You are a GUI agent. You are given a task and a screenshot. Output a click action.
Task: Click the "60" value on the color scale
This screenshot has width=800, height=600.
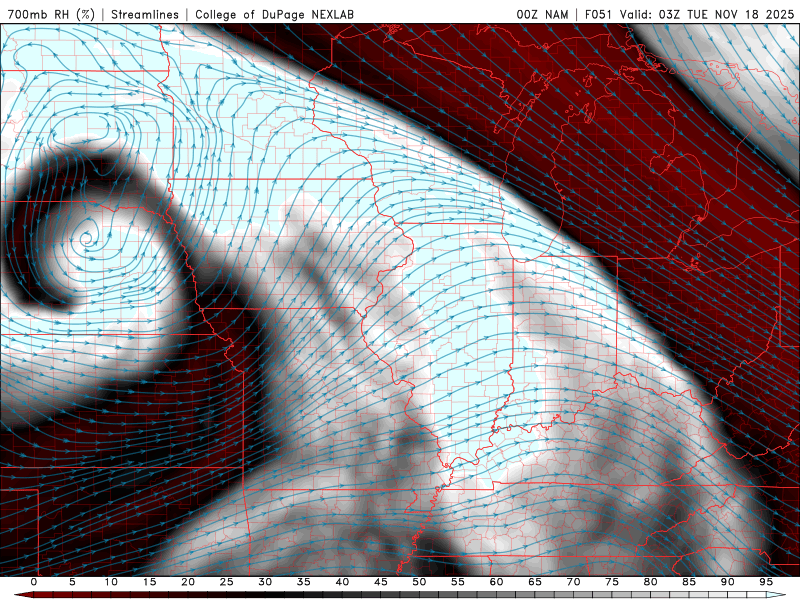point(496,582)
